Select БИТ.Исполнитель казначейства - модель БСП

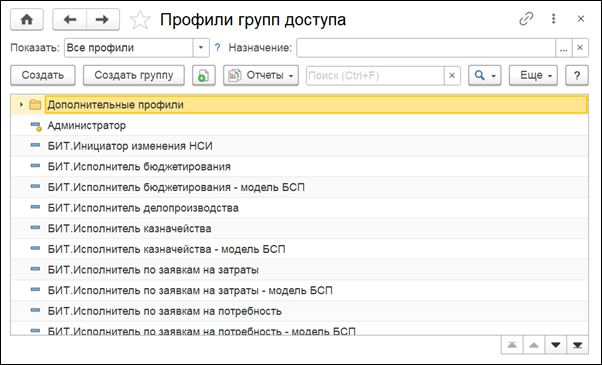tap(299, 249)
